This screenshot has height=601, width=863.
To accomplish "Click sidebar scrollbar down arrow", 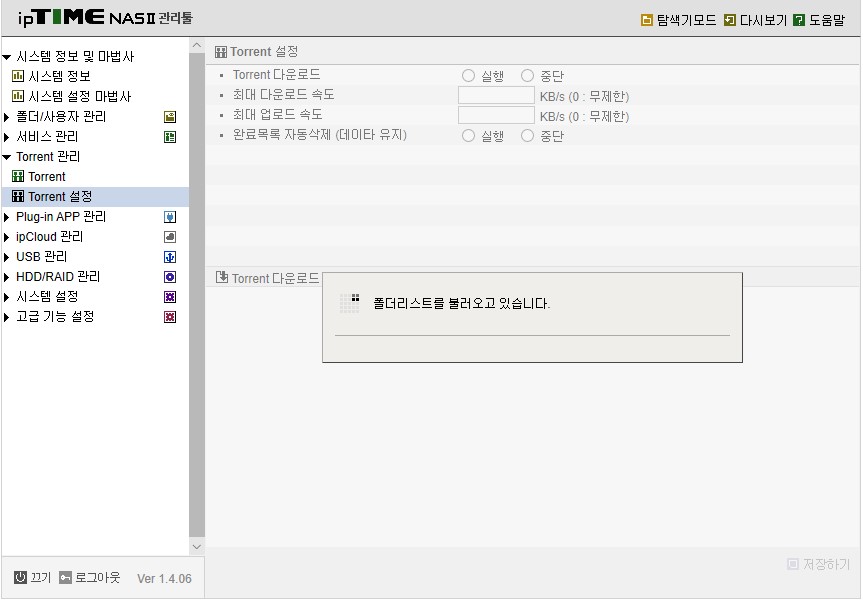I will (x=197, y=547).
